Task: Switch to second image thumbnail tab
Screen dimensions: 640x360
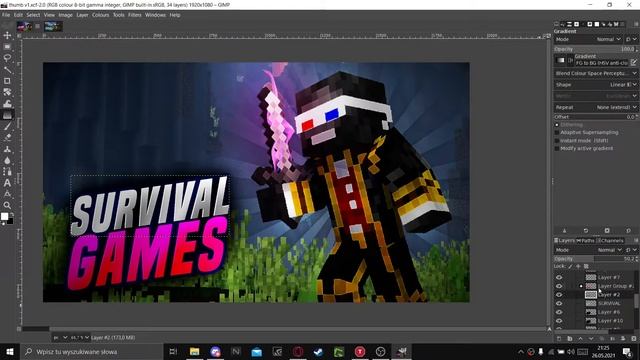Action: tap(53, 27)
